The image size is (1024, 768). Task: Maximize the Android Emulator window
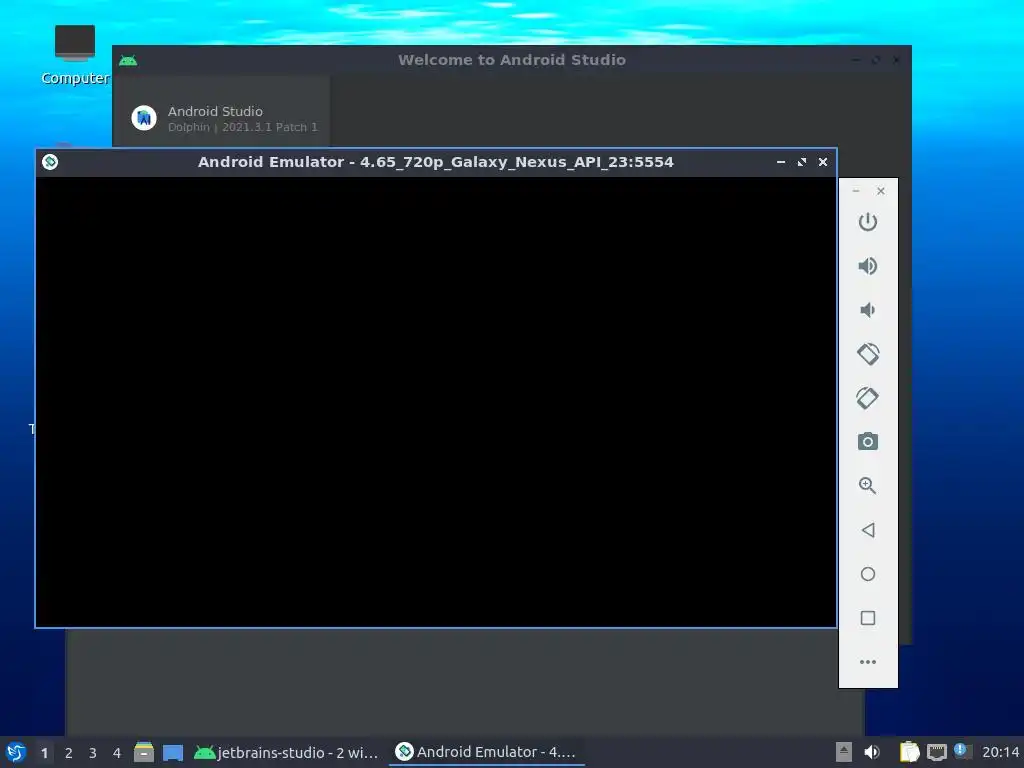click(801, 162)
